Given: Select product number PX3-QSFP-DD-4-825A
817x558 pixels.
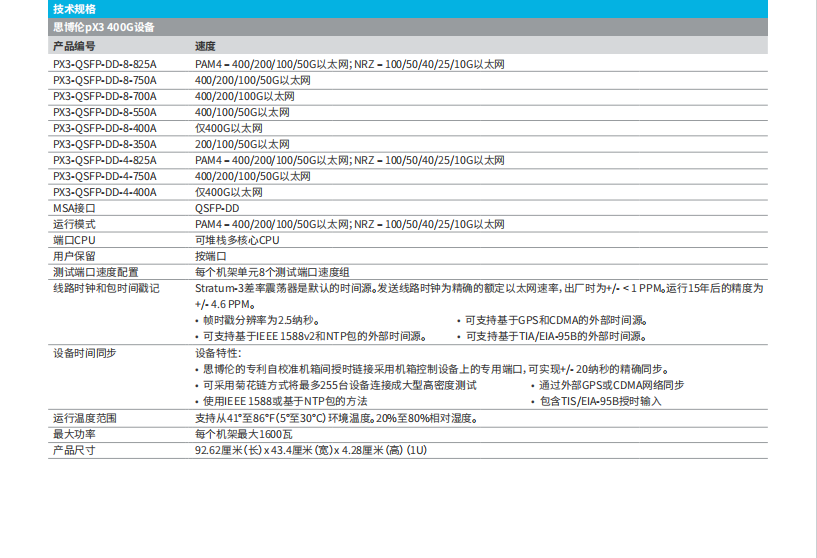Looking at the screenshot, I should pos(105,160).
